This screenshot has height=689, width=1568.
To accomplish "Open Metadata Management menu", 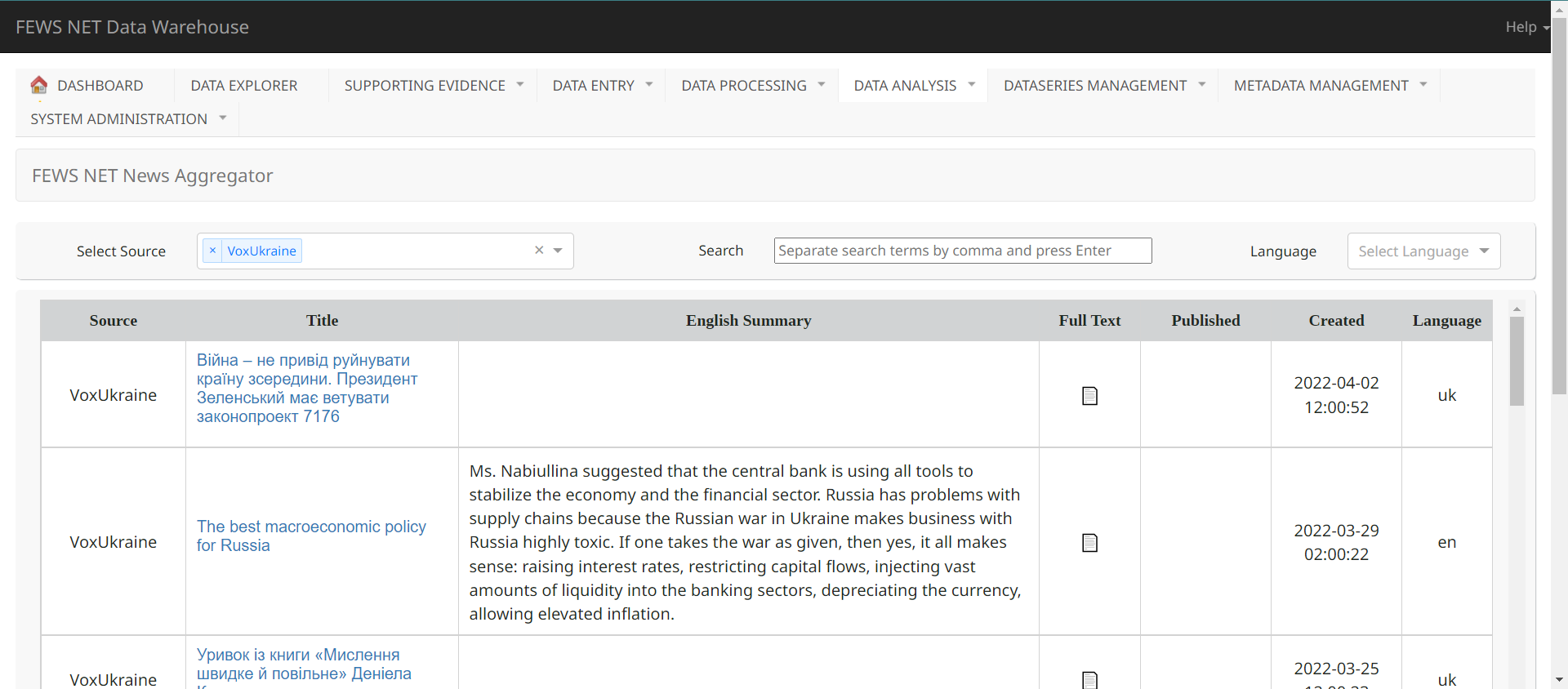I will [1330, 86].
